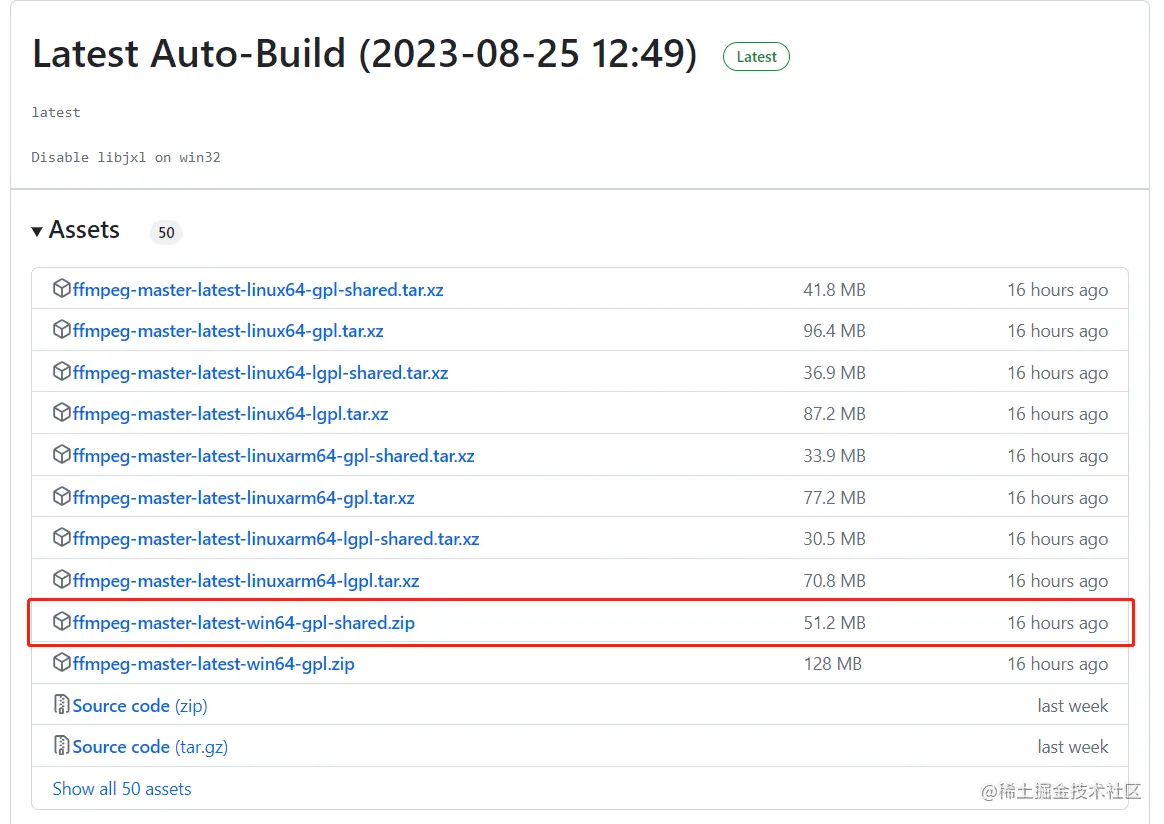Image resolution: width=1164 pixels, height=824 pixels.
Task: Click the 'Disable libjxl on win32' text
Action: tap(126, 157)
